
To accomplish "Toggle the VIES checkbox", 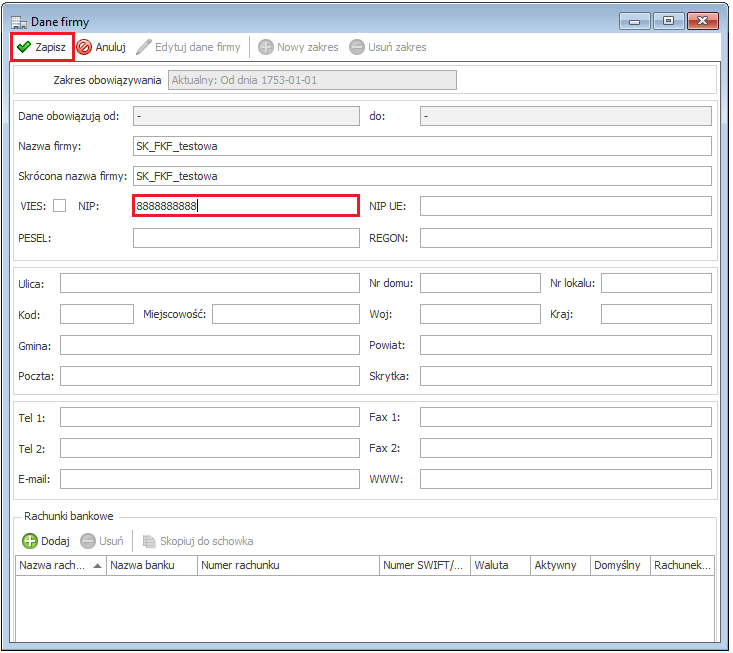I will pos(59,206).
